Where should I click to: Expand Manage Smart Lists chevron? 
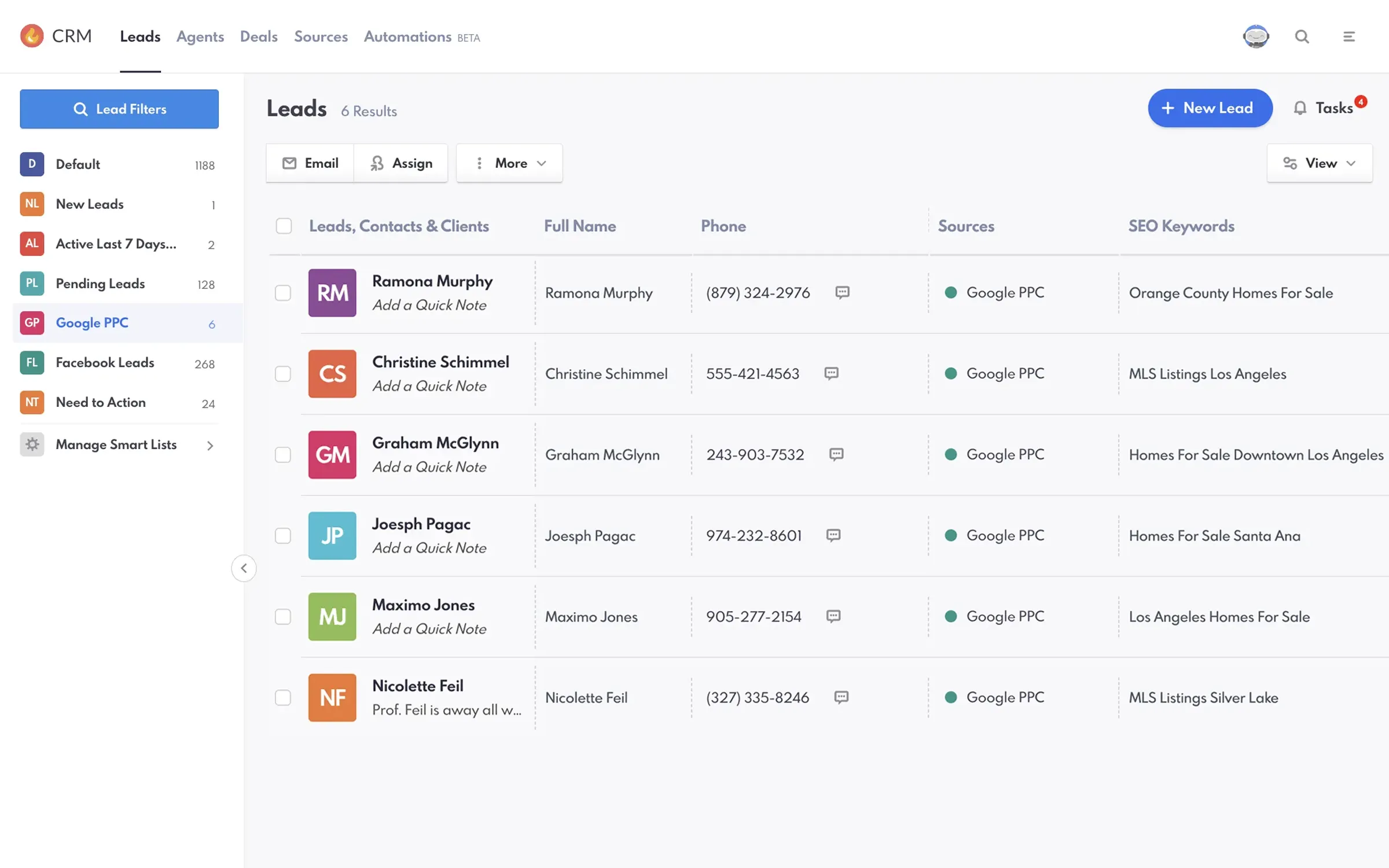pos(210,445)
